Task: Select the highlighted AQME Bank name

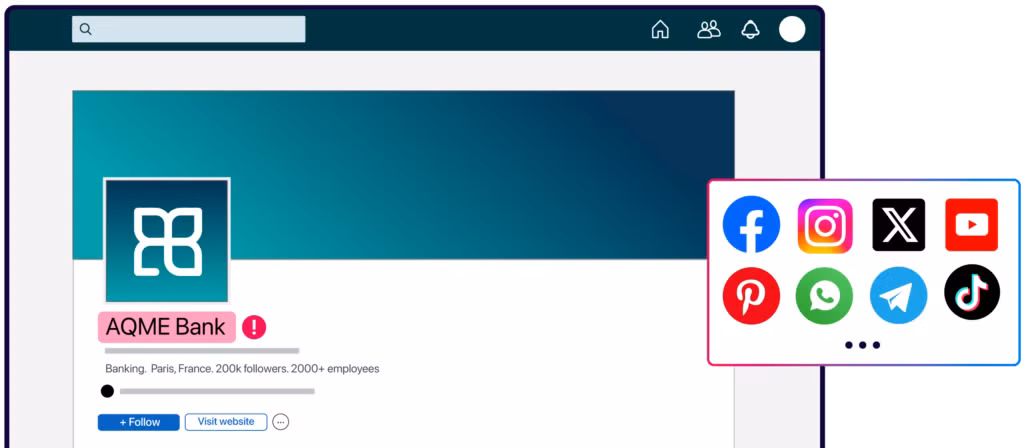Action: (x=166, y=327)
